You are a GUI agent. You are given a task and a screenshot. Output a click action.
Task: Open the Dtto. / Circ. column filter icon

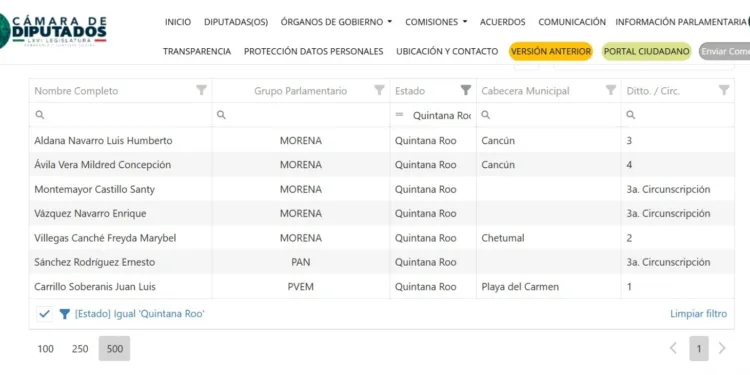tap(724, 90)
